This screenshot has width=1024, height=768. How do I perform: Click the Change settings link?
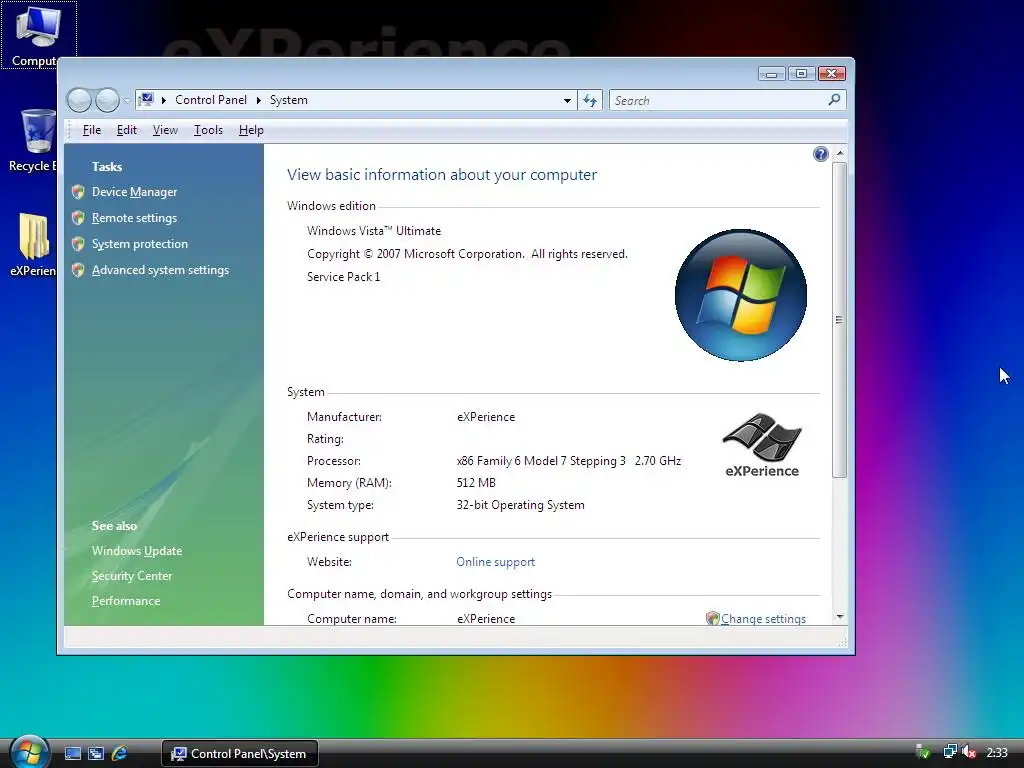[x=763, y=618]
